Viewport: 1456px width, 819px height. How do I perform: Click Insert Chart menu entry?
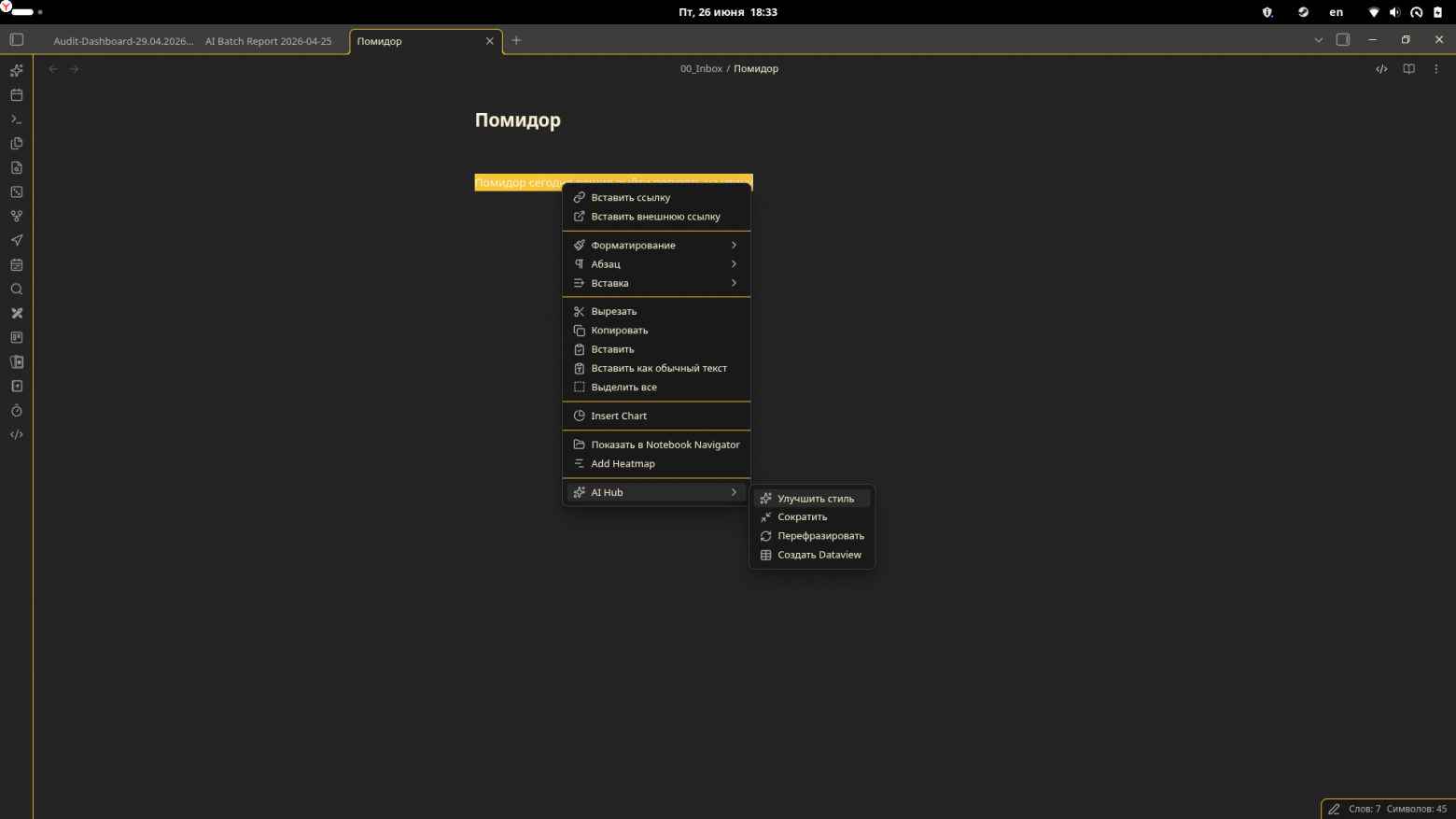[x=656, y=417]
